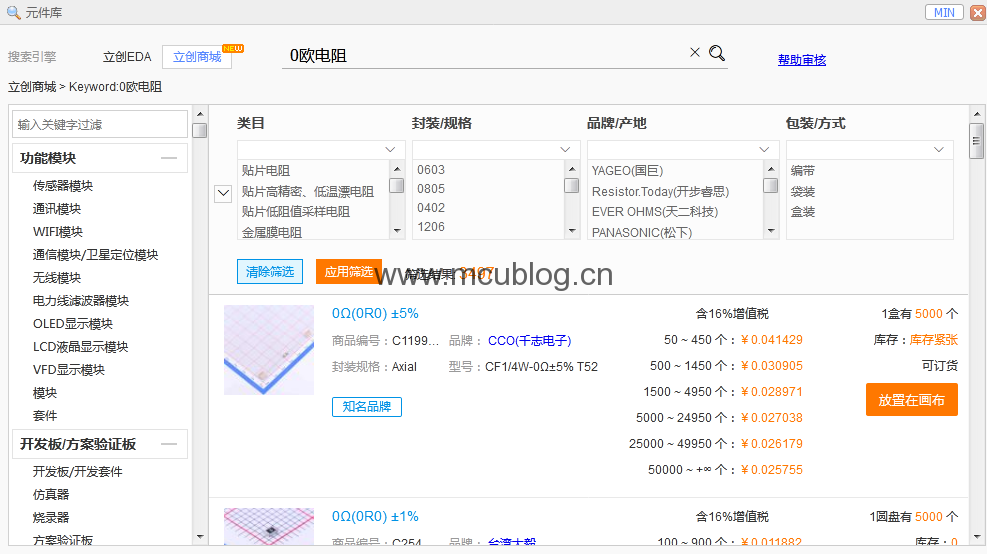Select 电力线滤波器模块 category
This screenshot has height=554, width=987.
click(x=81, y=300)
